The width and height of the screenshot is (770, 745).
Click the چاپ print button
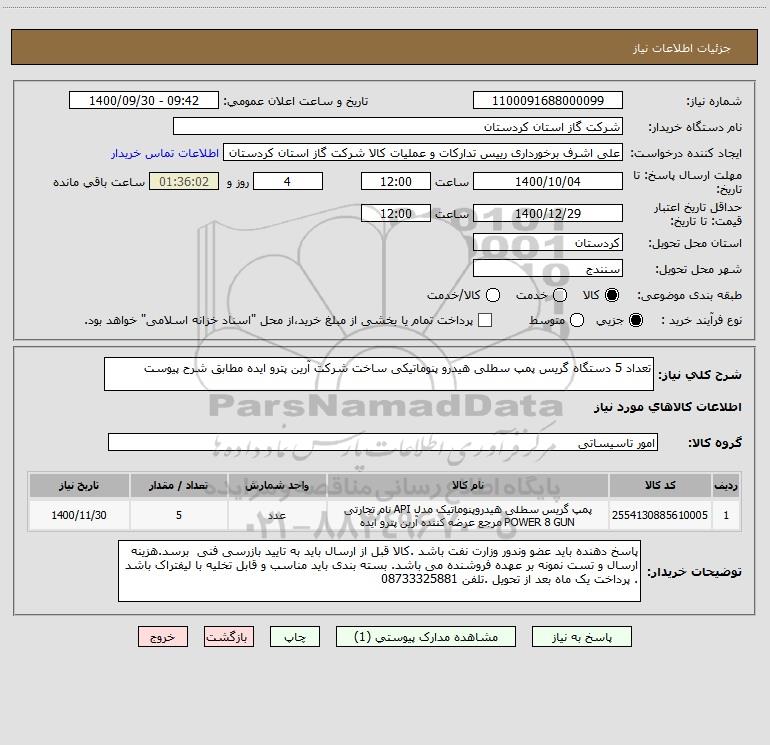(295, 637)
